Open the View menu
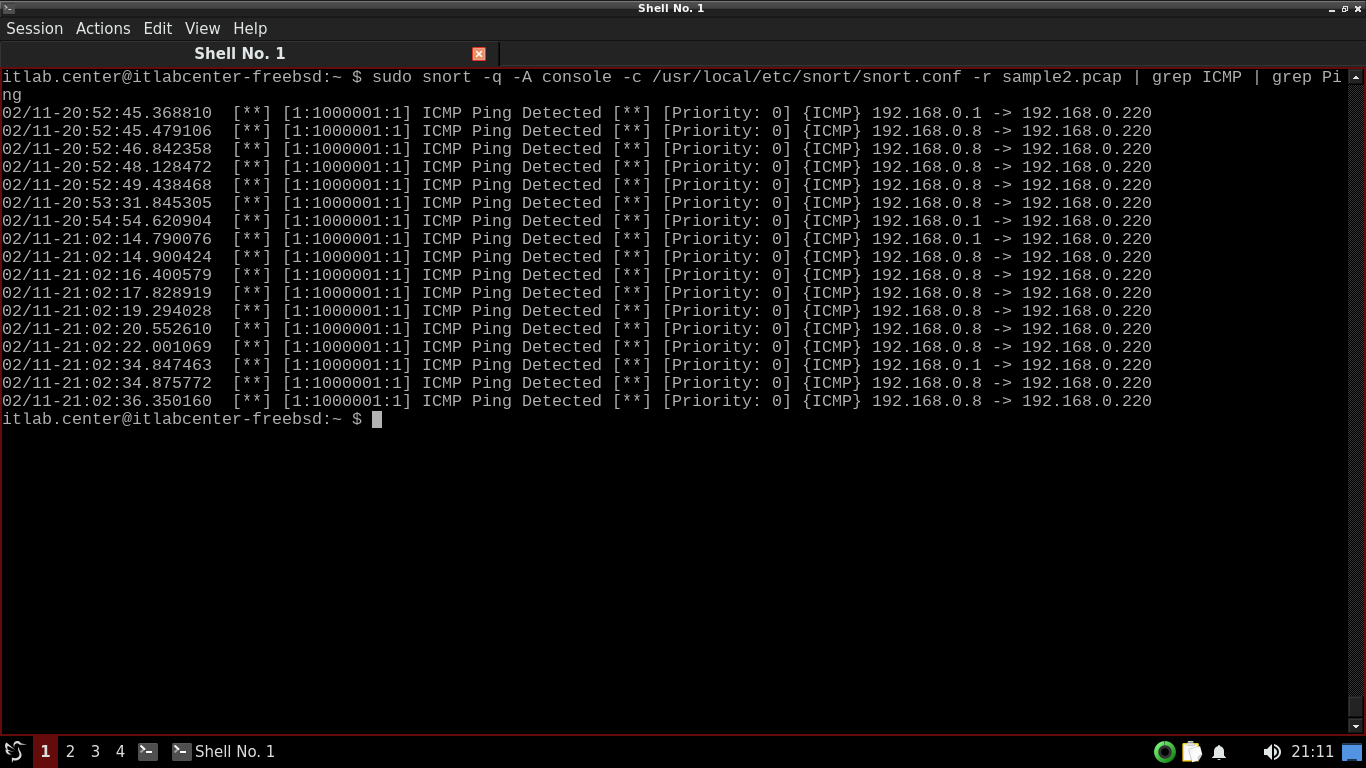 tap(202, 28)
